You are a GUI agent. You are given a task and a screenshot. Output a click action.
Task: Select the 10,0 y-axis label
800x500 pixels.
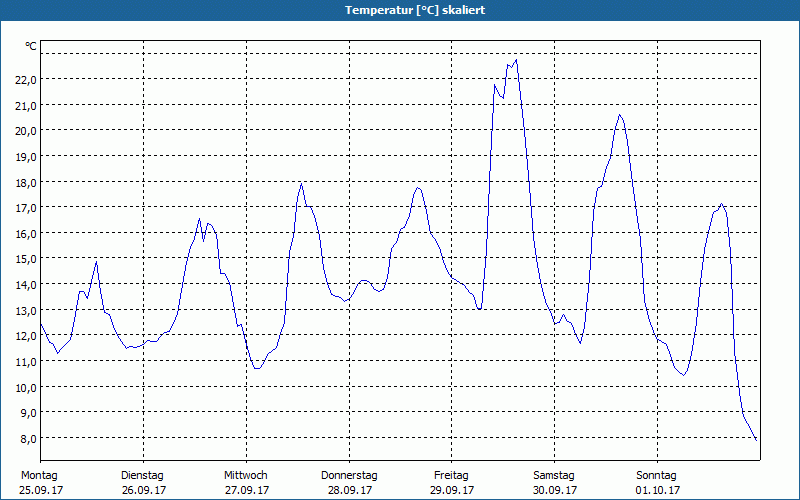coord(27,388)
